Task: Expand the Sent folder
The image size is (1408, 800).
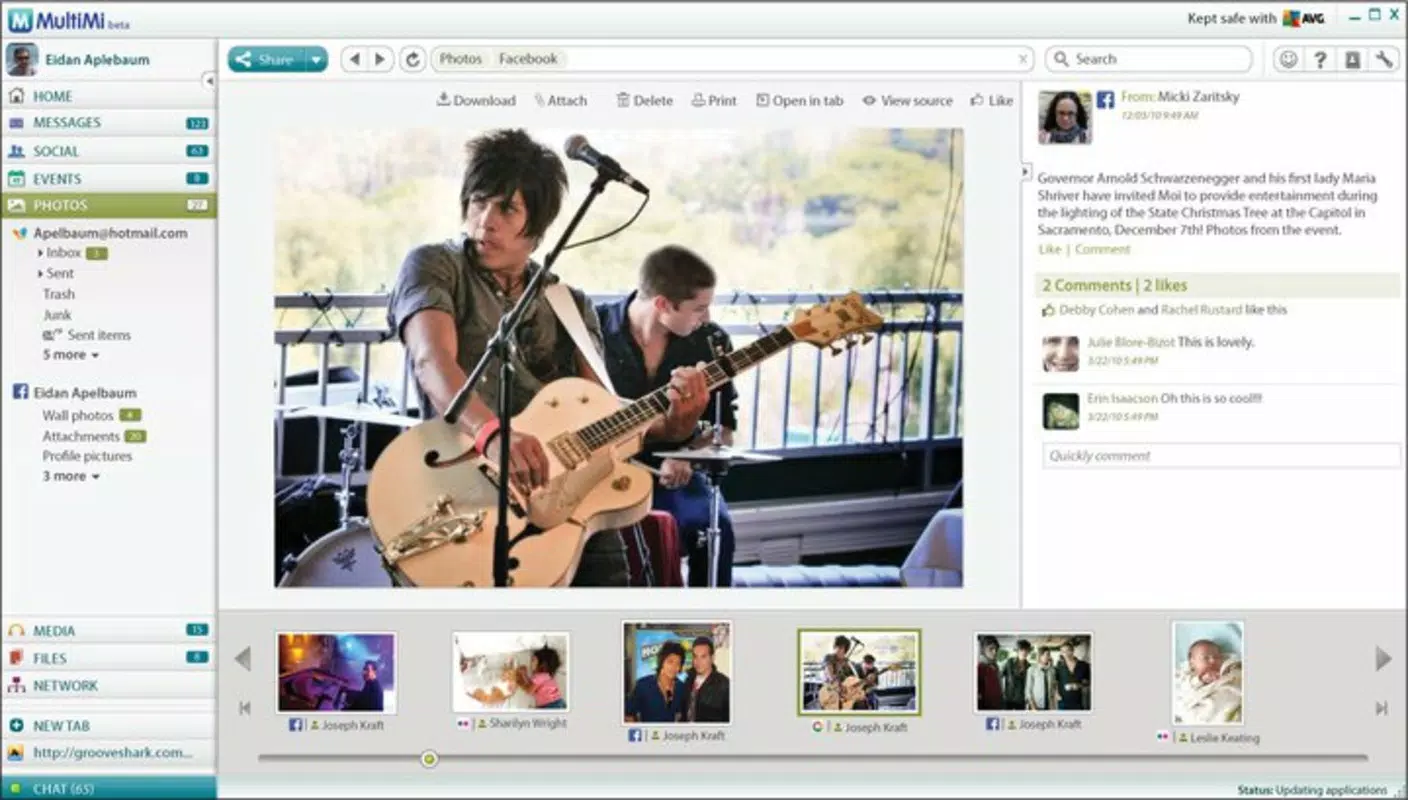Action: (x=40, y=273)
